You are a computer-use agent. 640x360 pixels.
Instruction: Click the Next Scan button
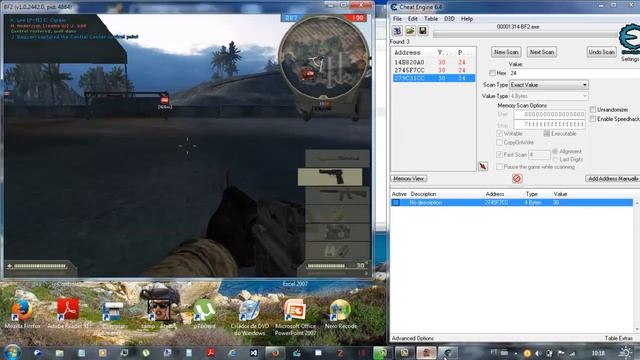(x=542, y=52)
